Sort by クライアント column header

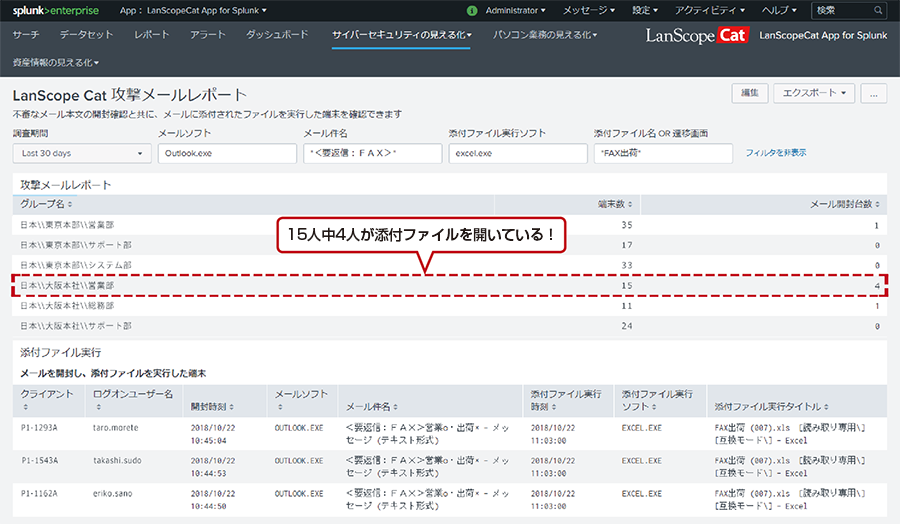[47, 400]
